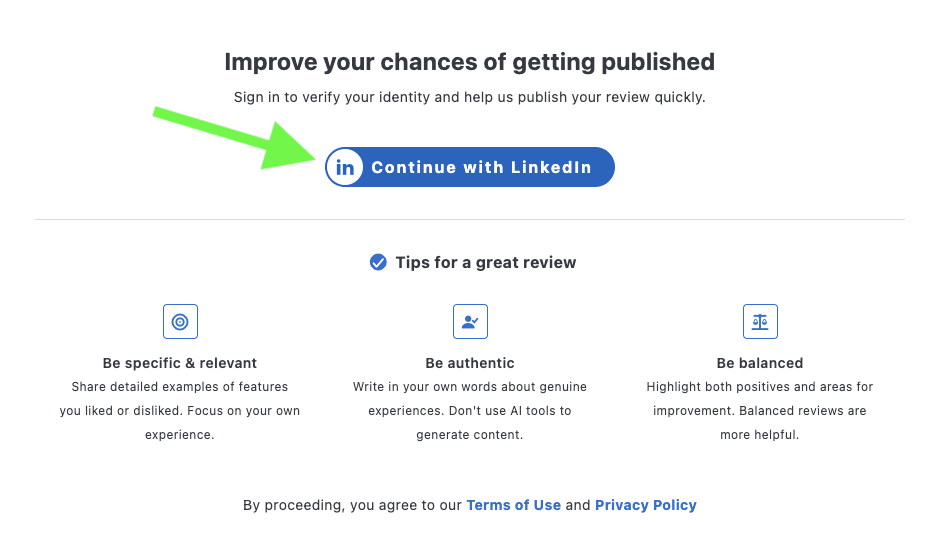Screen dimensions: 939x555
Task: Select the 'Tips for a great review' heading
Action: [485, 262]
